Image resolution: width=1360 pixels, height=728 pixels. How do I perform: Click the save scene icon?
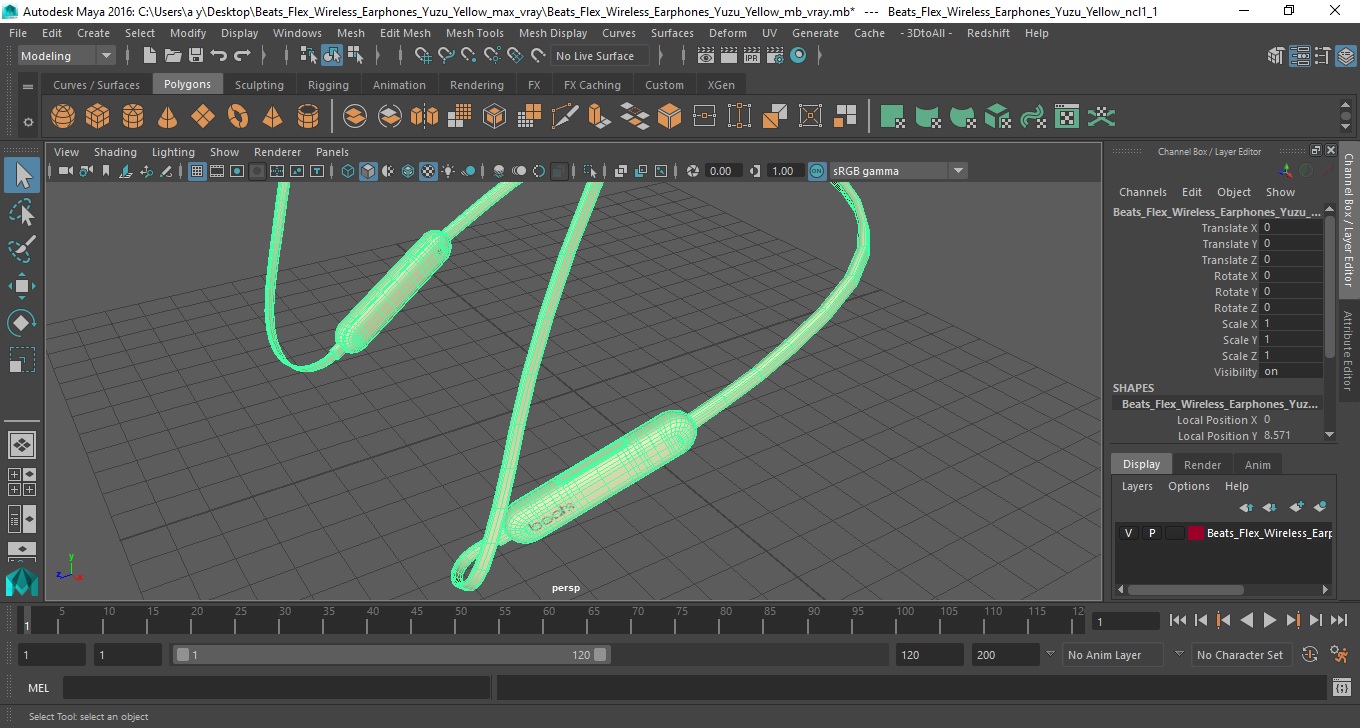click(196, 56)
